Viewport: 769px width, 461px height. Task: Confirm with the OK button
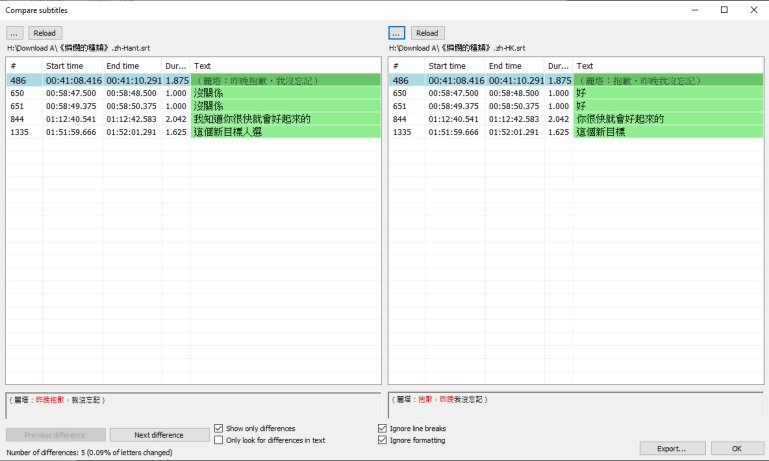(x=737, y=448)
